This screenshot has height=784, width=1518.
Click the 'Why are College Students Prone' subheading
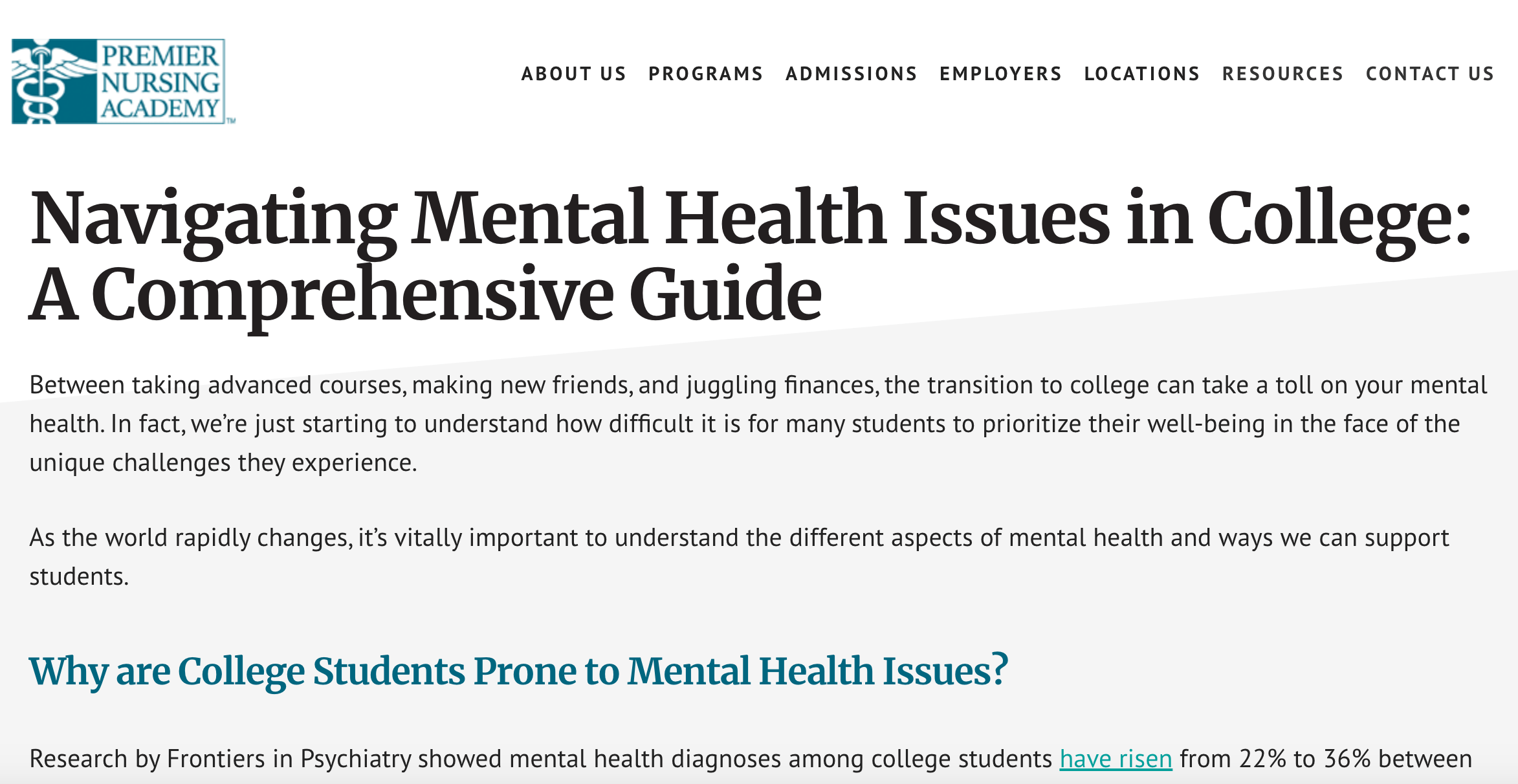tap(519, 671)
